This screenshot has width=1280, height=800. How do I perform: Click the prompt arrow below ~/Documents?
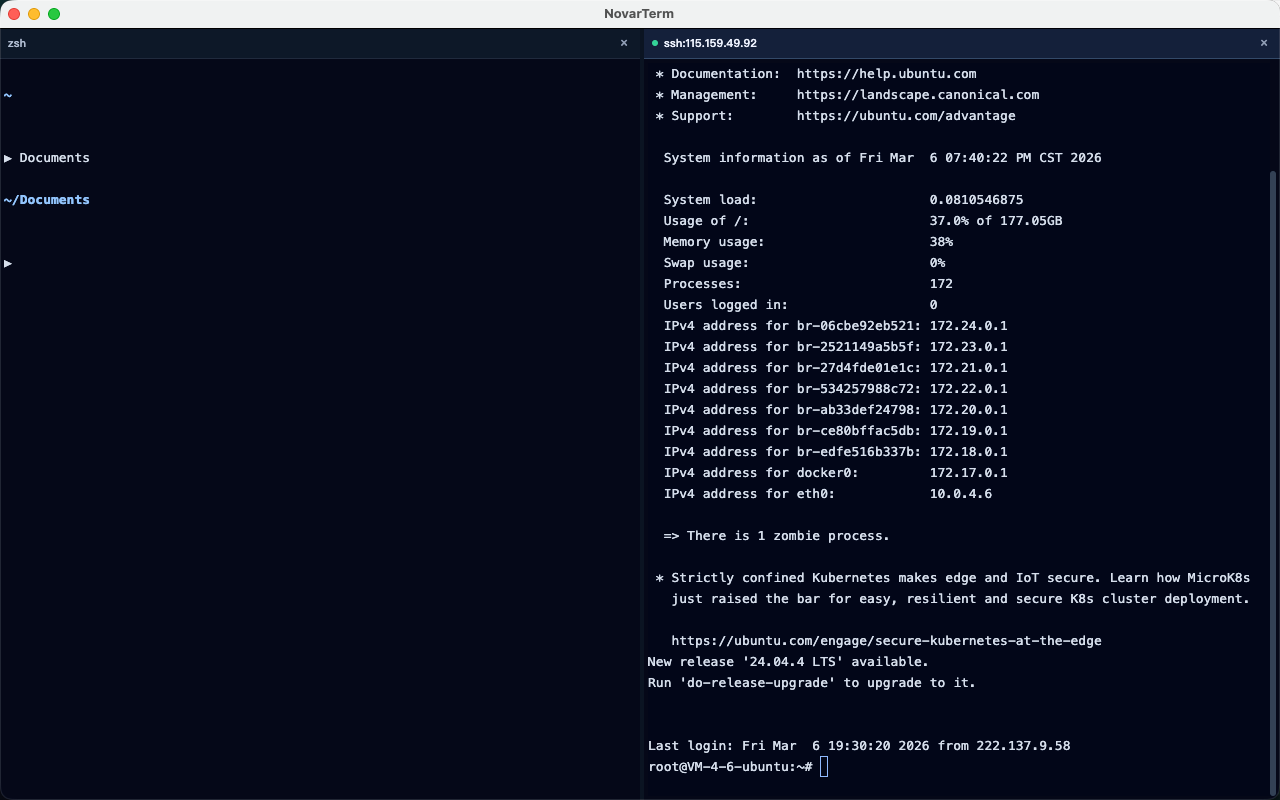coord(8,263)
